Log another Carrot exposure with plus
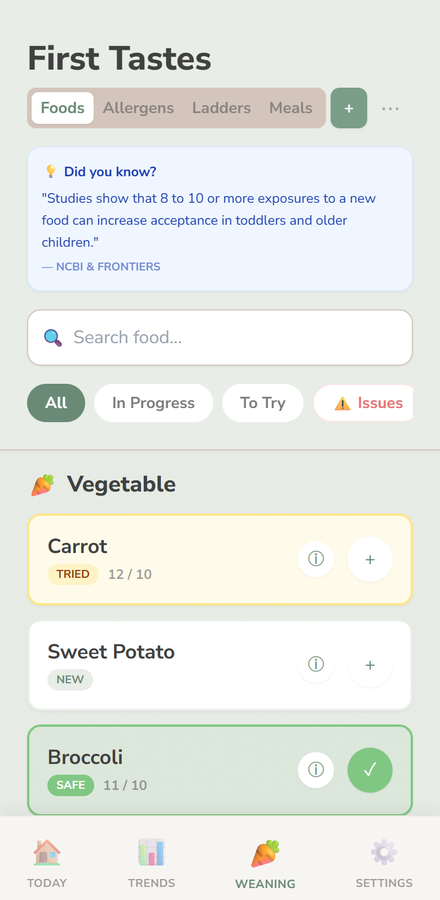 coord(370,559)
